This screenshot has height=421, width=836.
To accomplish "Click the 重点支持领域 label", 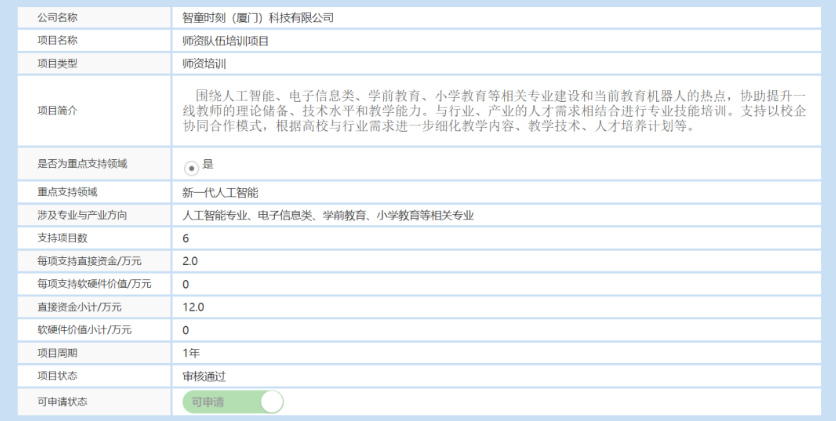I will (x=67, y=192).
